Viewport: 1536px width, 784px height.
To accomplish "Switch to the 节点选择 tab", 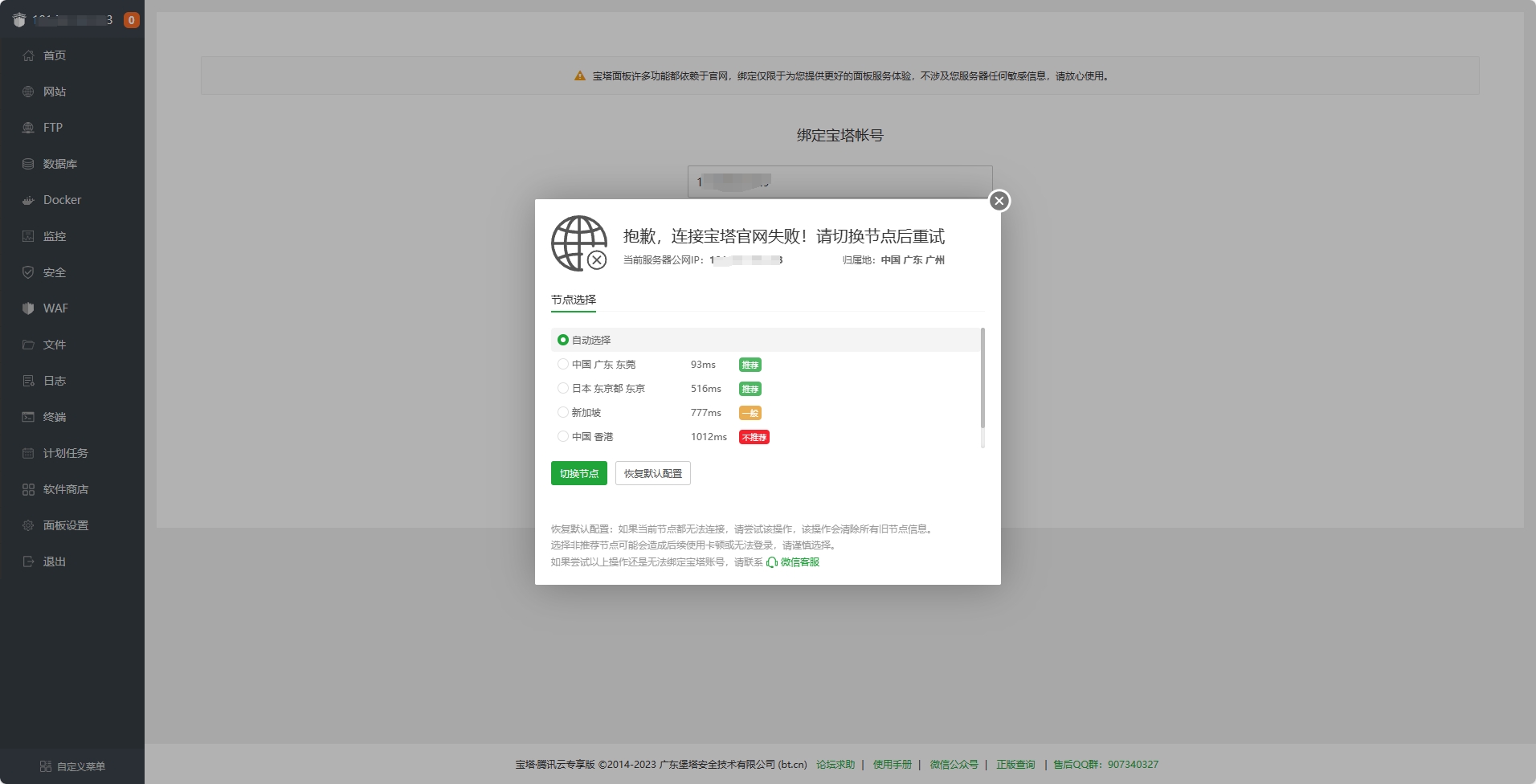I will [574, 300].
